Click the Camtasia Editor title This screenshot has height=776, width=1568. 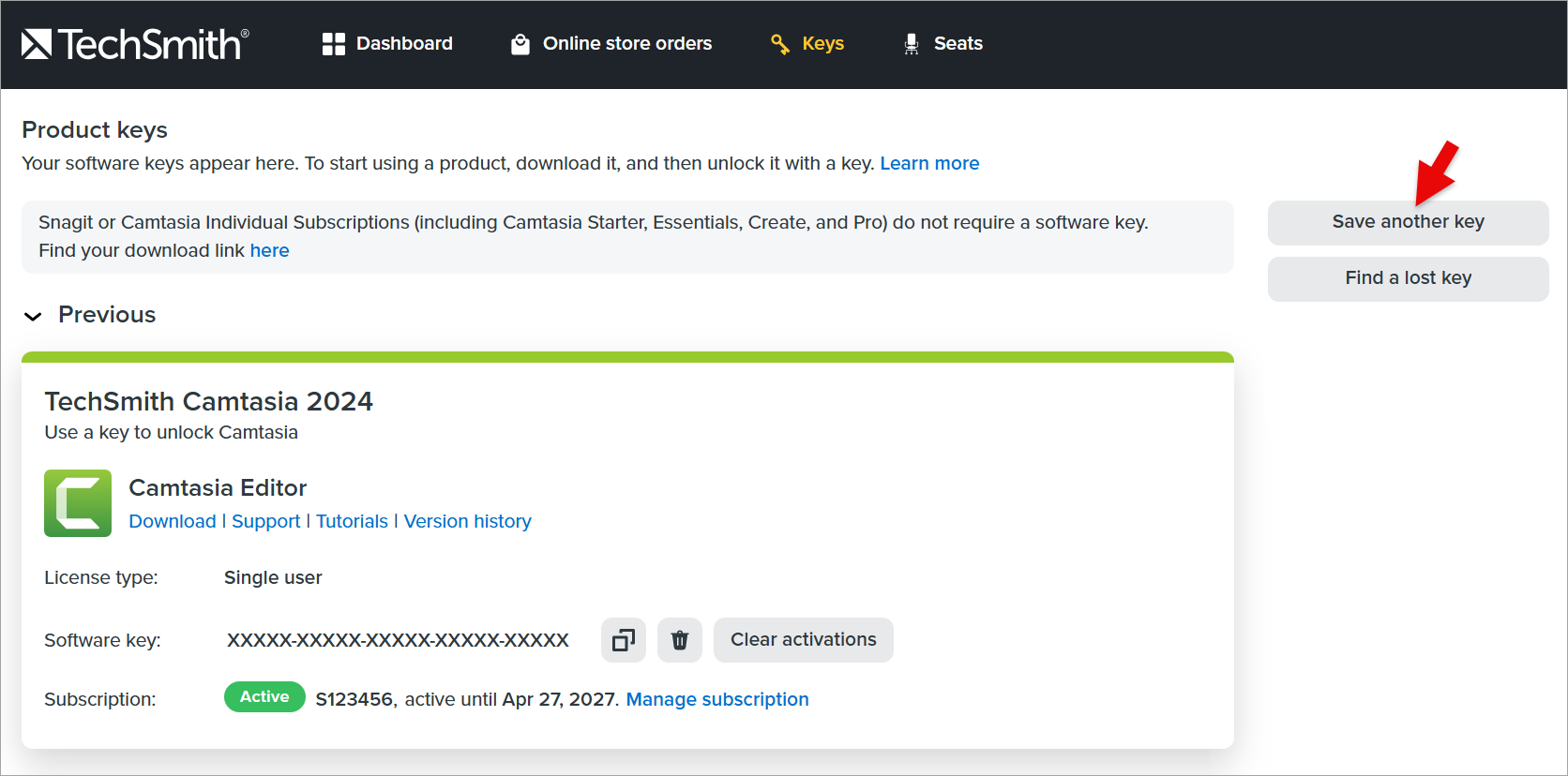(218, 487)
